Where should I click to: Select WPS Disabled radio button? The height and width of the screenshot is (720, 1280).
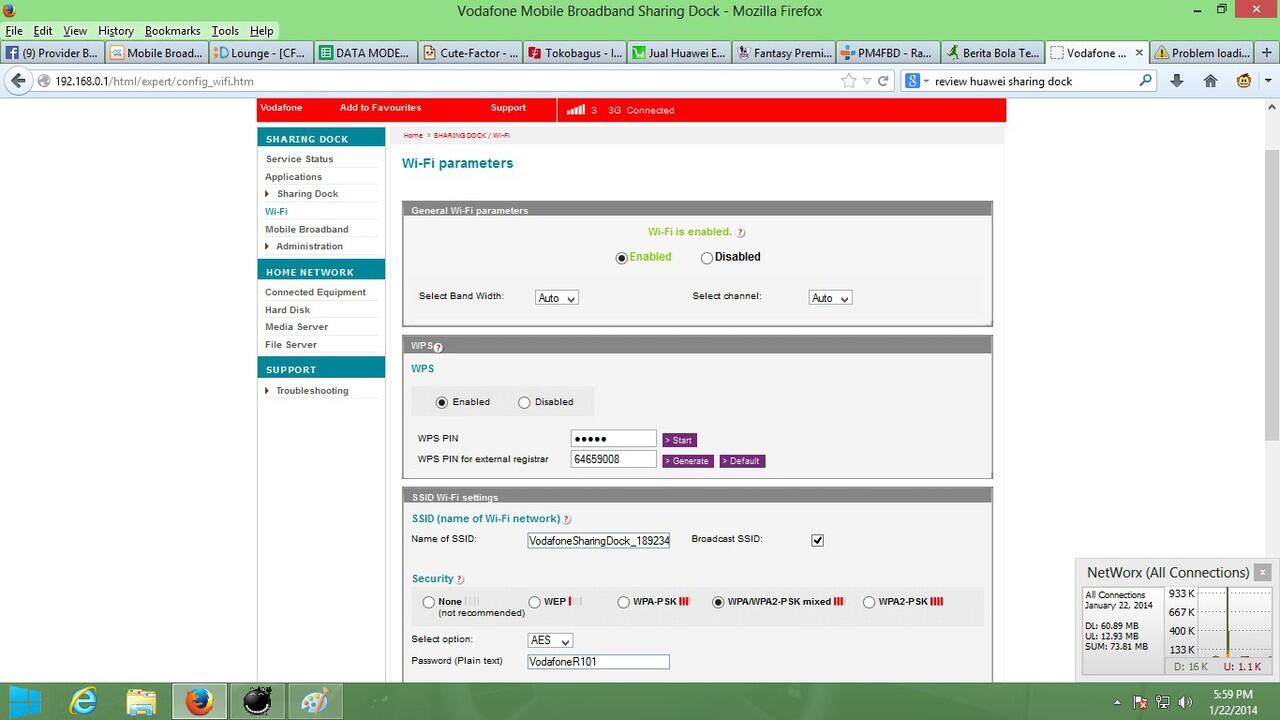524,403
